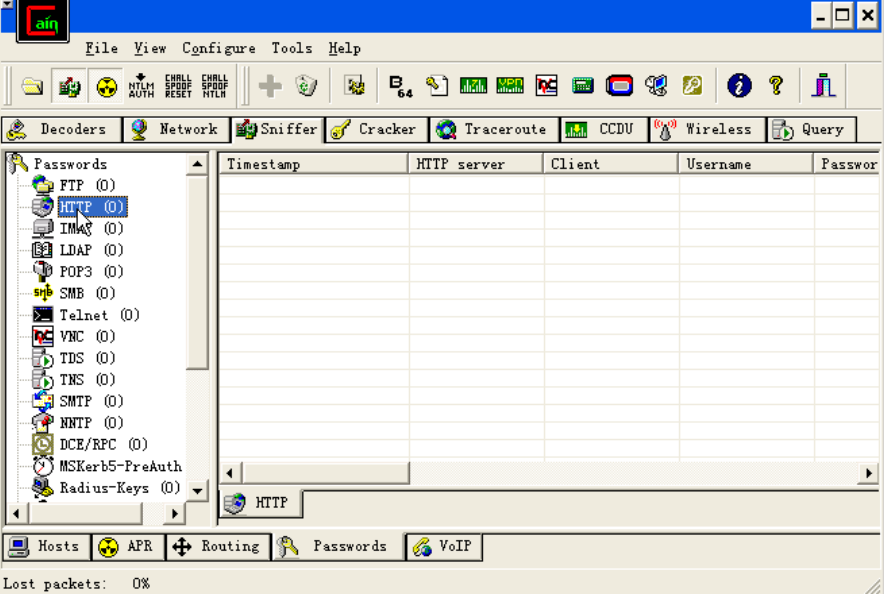Screen dimensions: 884x594
Task: Select LDAP (0) tree entry
Action: tap(91, 250)
